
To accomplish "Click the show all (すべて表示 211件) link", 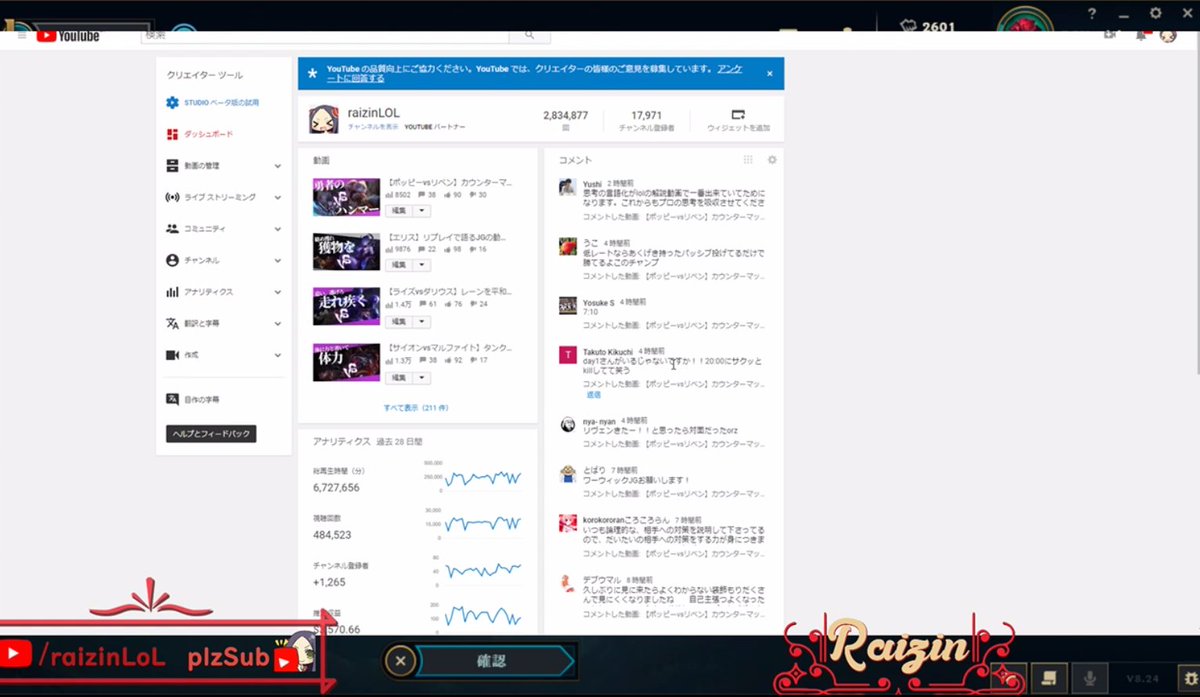I will (416, 408).
